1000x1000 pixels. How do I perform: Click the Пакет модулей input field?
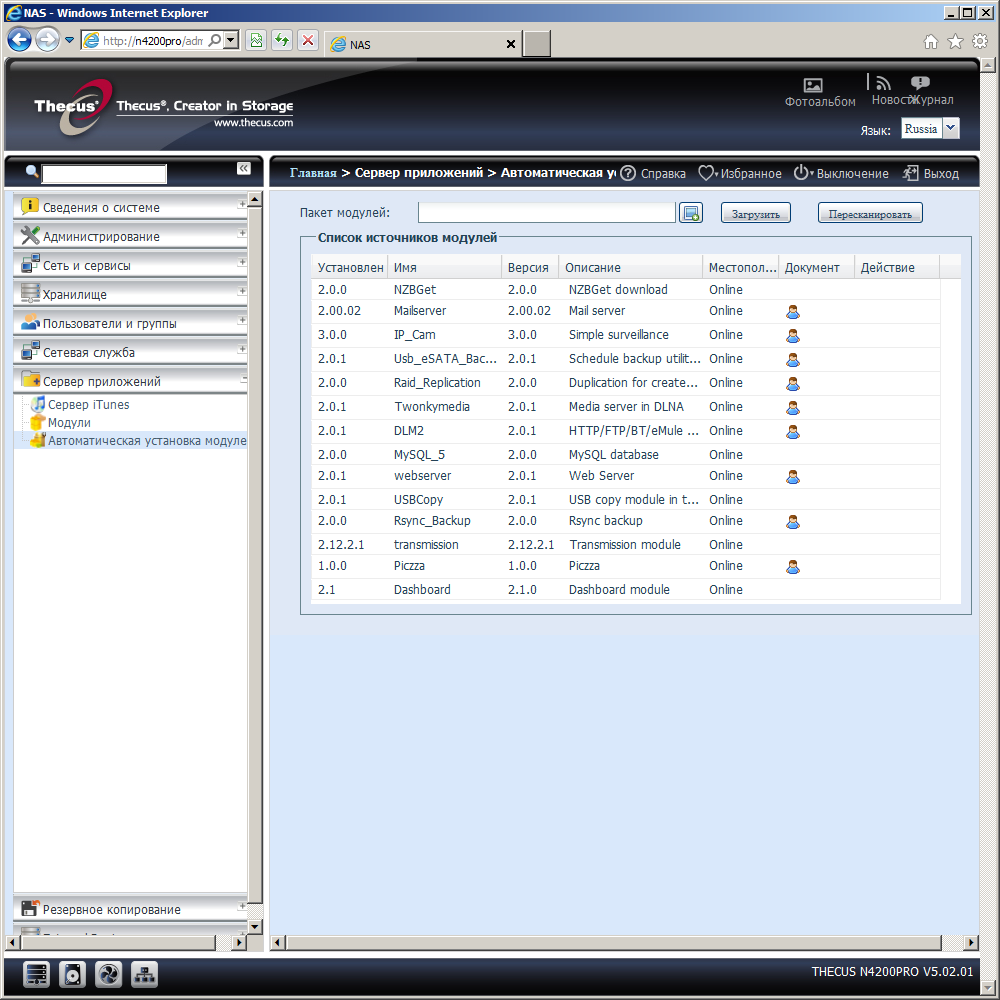point(547,212)
